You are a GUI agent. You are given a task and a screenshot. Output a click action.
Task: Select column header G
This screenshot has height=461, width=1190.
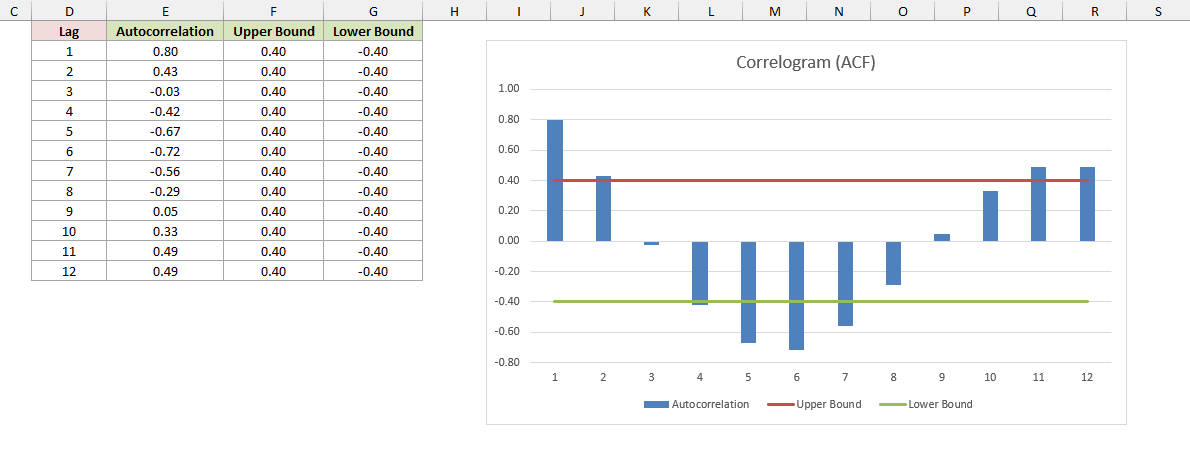pyautogui.click(x=373, y=11)
